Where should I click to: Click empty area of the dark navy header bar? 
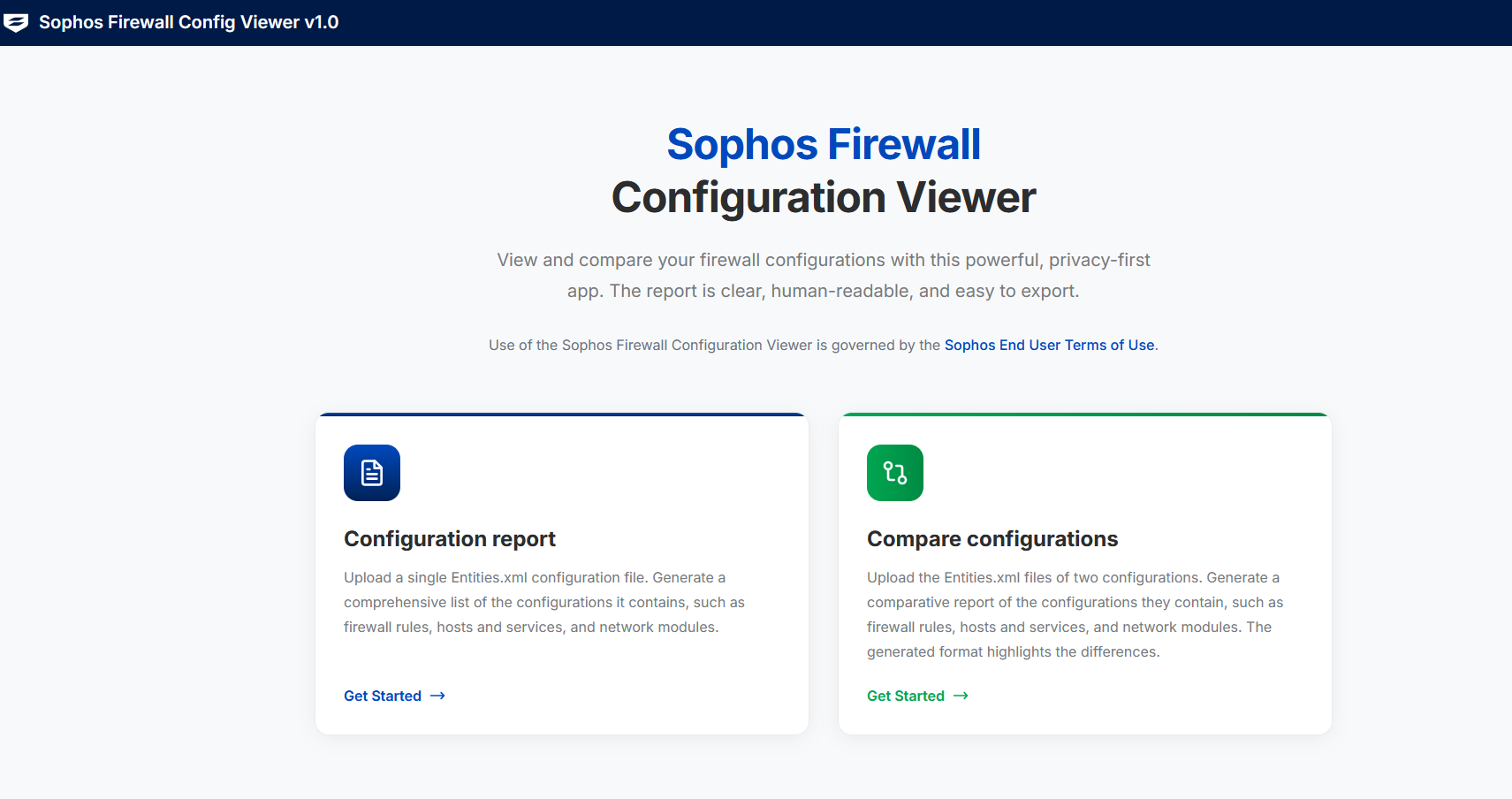click(884, 22)
